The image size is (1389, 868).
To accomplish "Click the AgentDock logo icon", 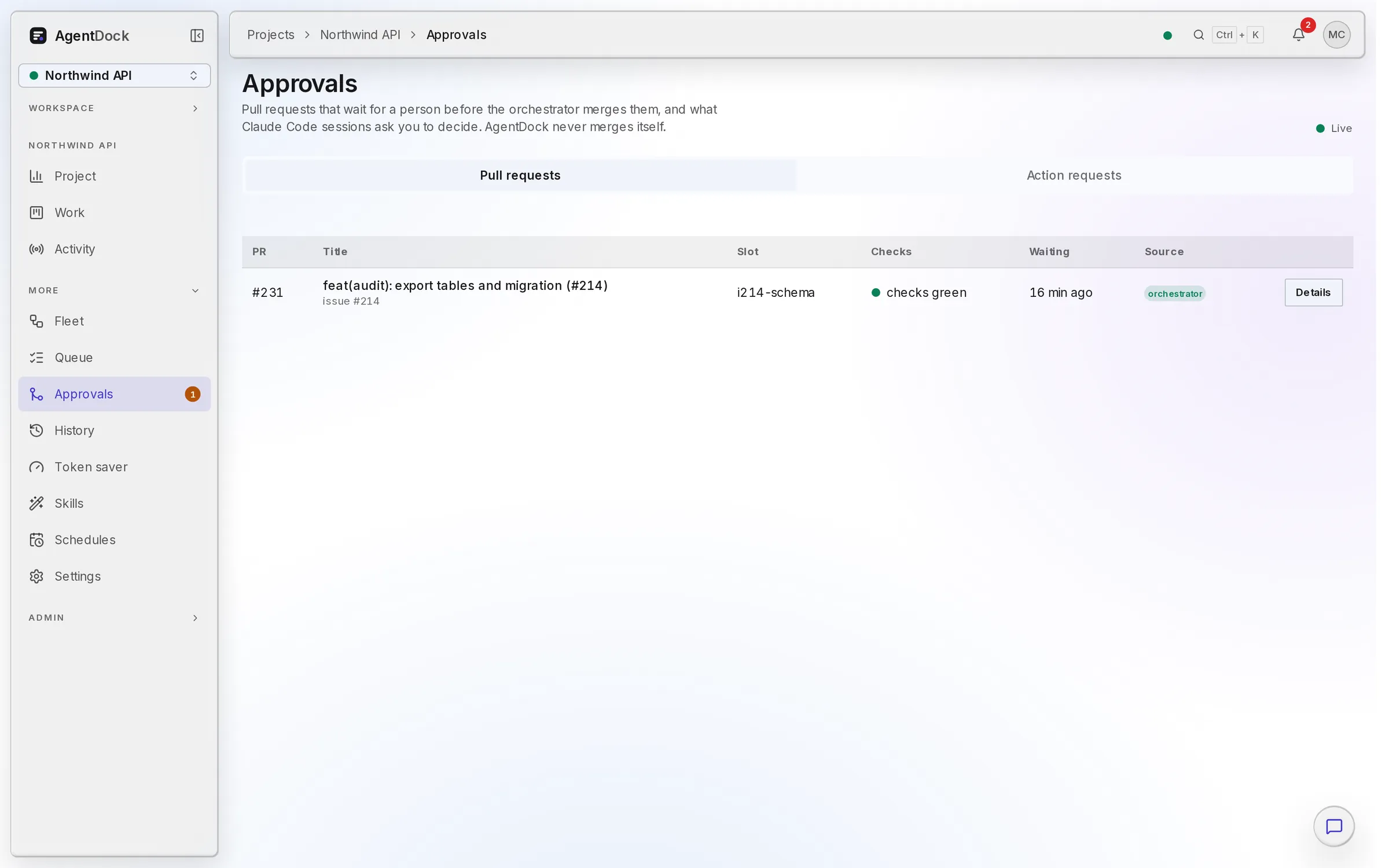I will [38, 35].
